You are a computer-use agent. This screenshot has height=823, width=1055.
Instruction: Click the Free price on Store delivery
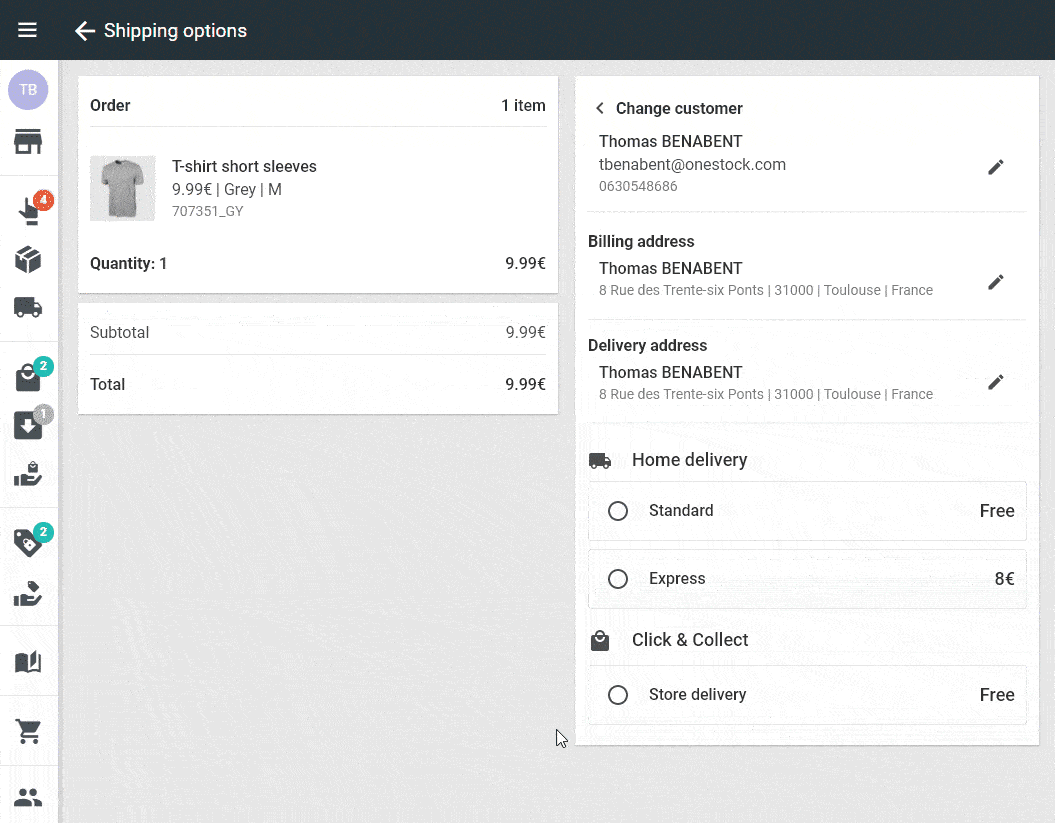tap(997, 695)
